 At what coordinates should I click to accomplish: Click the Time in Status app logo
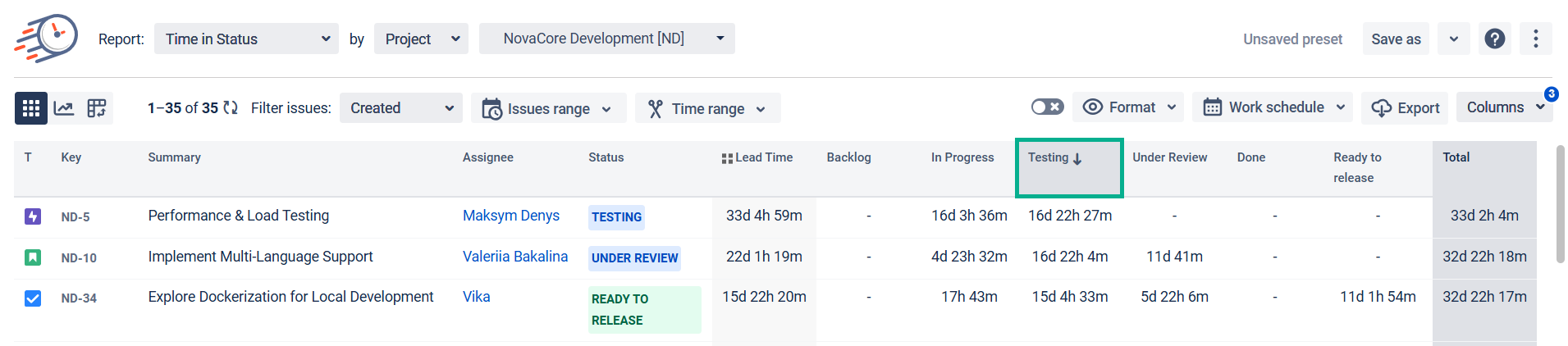(46, 38)
